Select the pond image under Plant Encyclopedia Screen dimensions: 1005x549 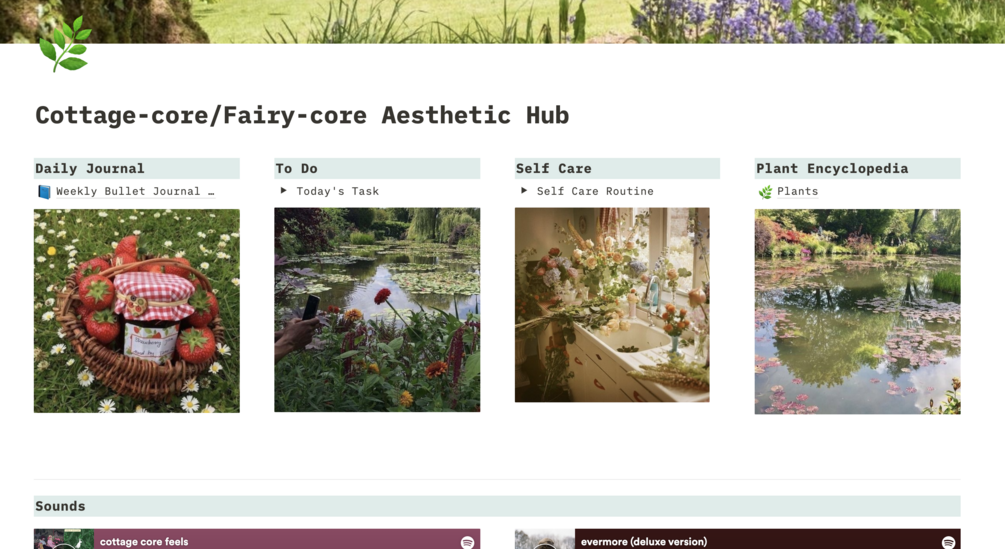tap(858, 311)
